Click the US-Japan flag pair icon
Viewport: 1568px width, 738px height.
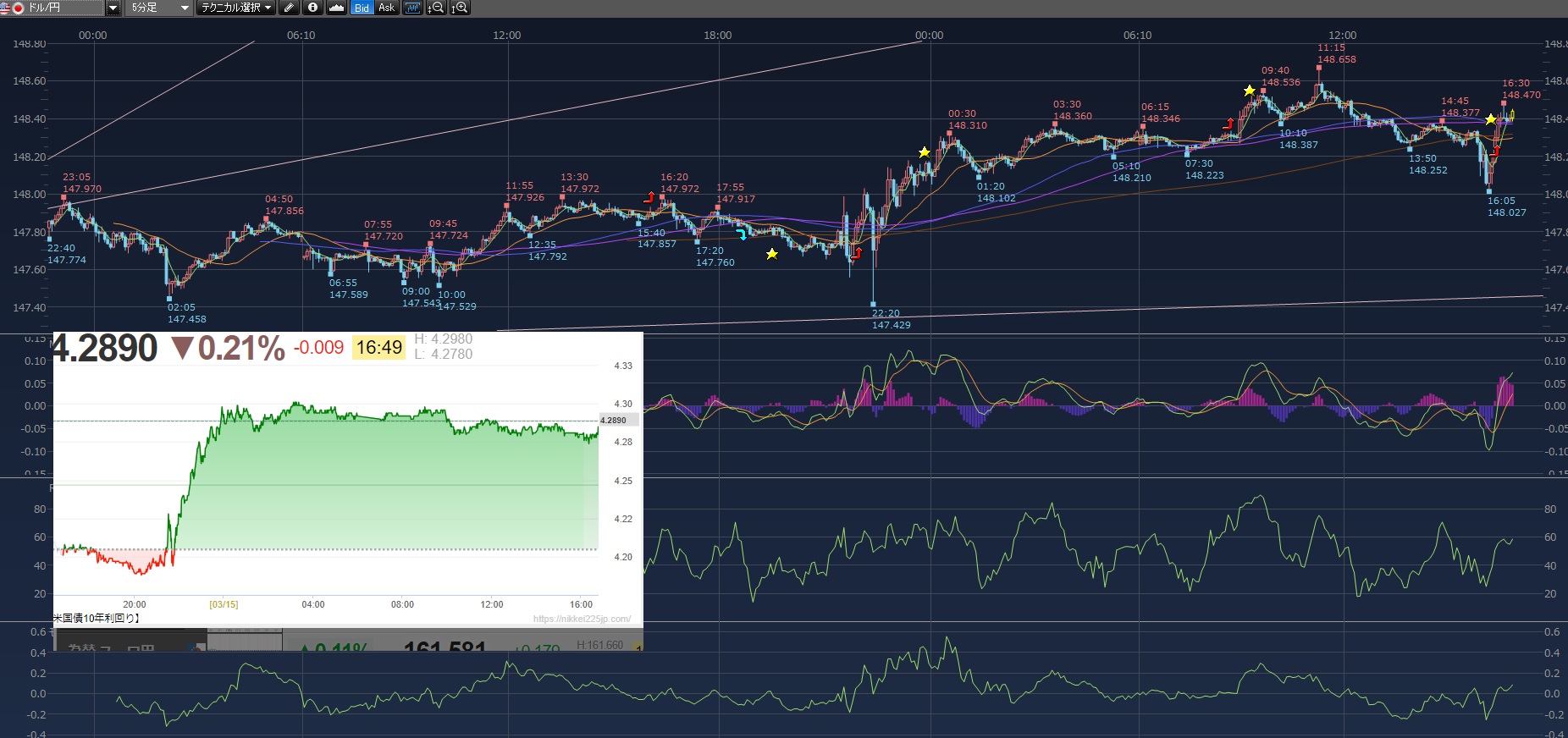coord(12,8)
